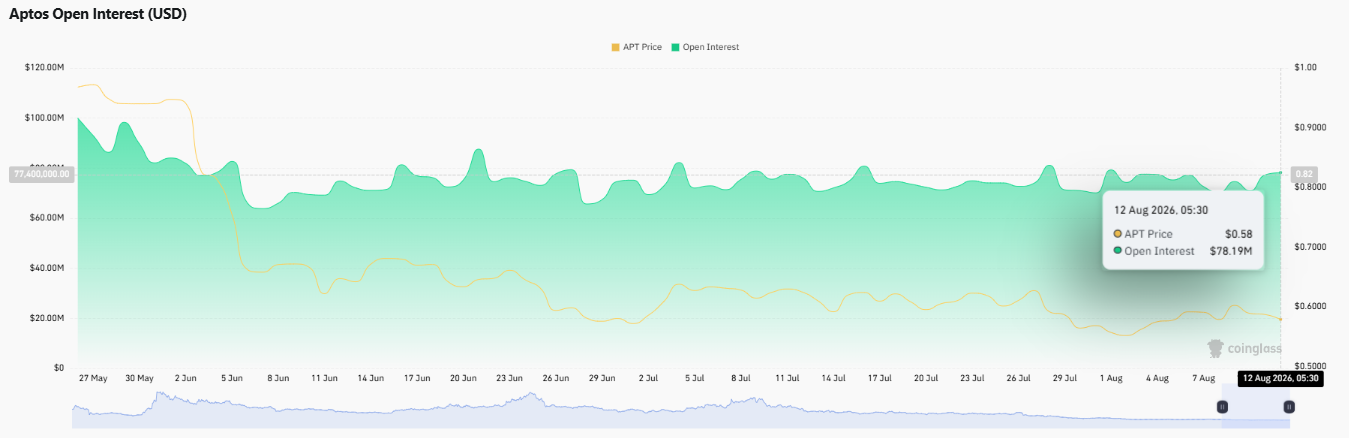Click the 14 Jun date label

pos(370,379)
